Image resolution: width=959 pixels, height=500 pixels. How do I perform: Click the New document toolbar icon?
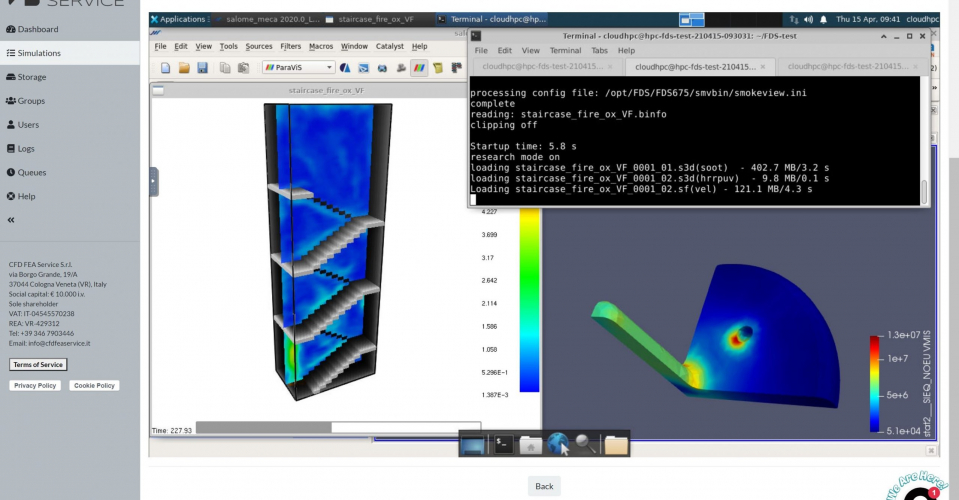[x=166, y=67]
